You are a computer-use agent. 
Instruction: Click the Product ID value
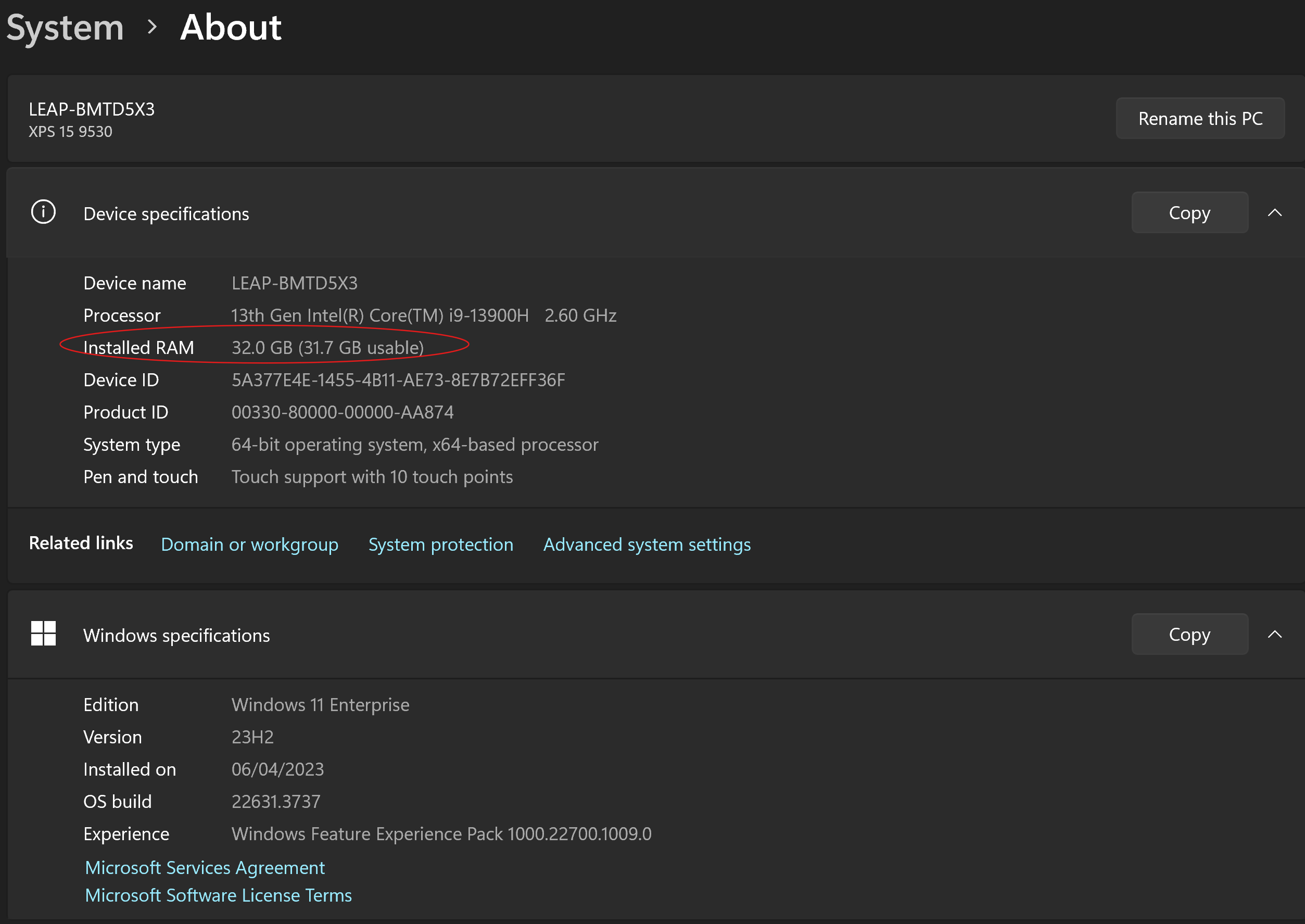(343, 412)
